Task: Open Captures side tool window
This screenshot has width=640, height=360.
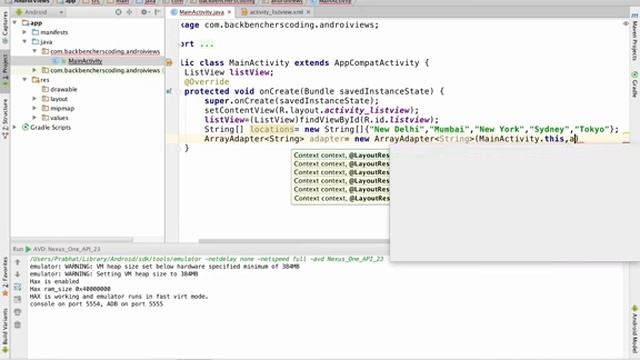Action: (x=5, y=28)
